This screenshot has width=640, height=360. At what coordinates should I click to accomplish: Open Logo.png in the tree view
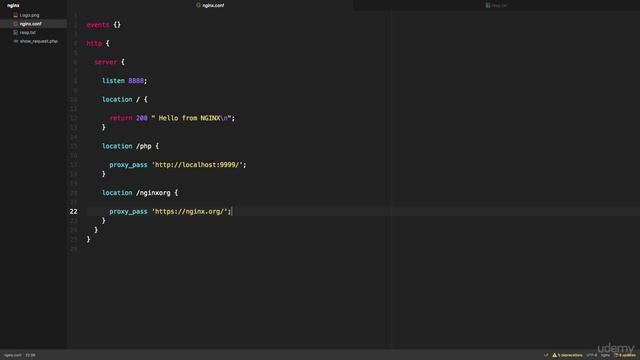[29, 15]
